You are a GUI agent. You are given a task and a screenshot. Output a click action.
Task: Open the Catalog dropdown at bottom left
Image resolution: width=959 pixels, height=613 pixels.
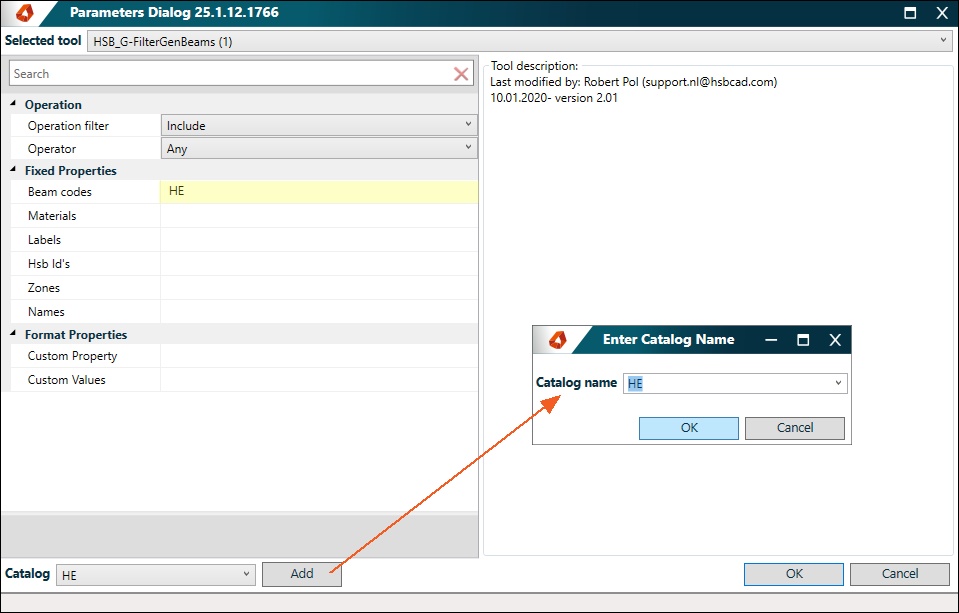(155, 574)
